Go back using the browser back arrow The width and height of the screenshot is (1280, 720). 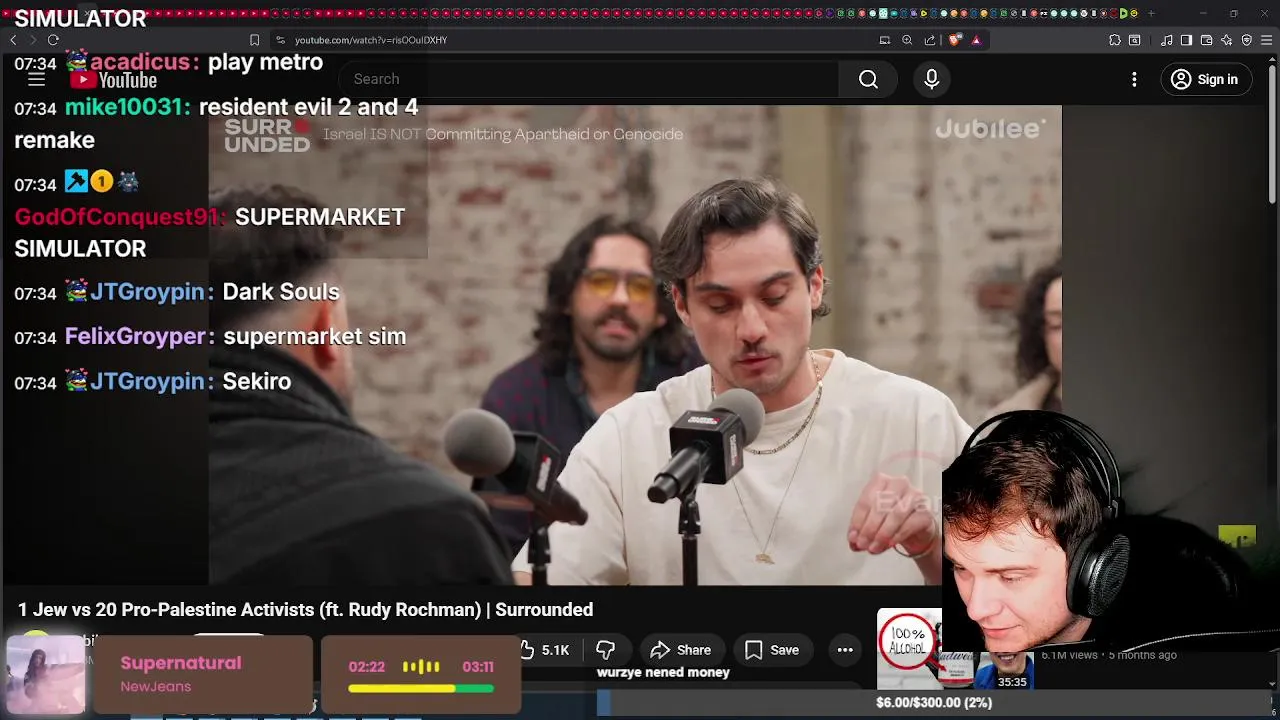pyautogui.click(x=13, y=40)
